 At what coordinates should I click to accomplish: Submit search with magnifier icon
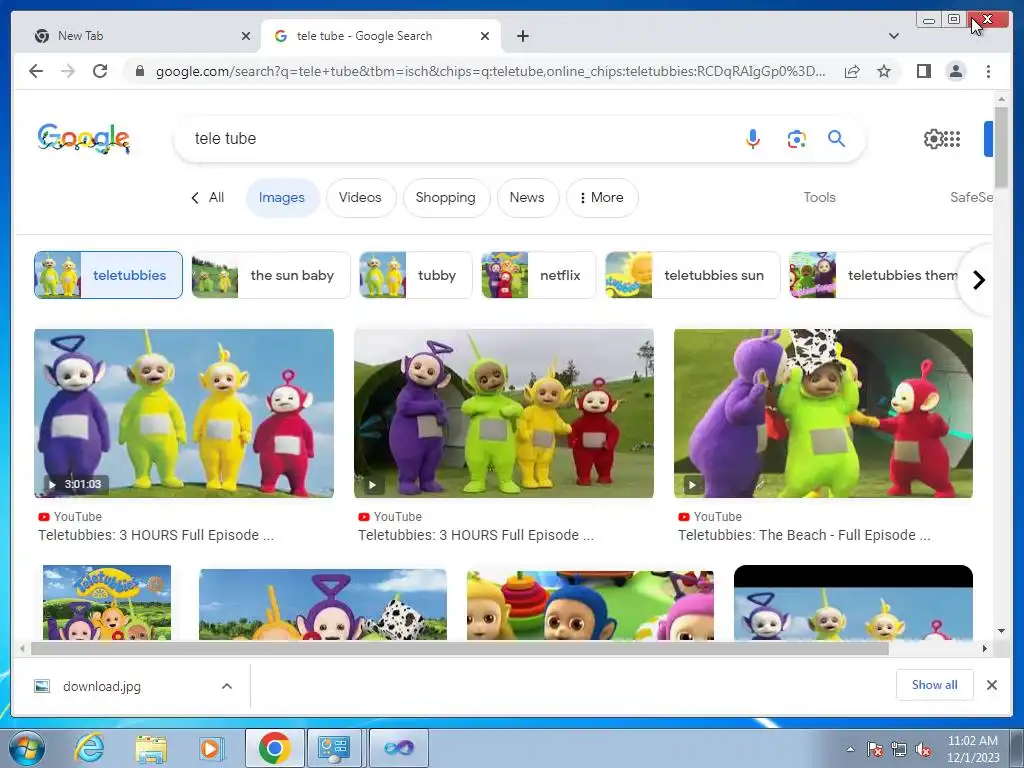click(837, 138)
